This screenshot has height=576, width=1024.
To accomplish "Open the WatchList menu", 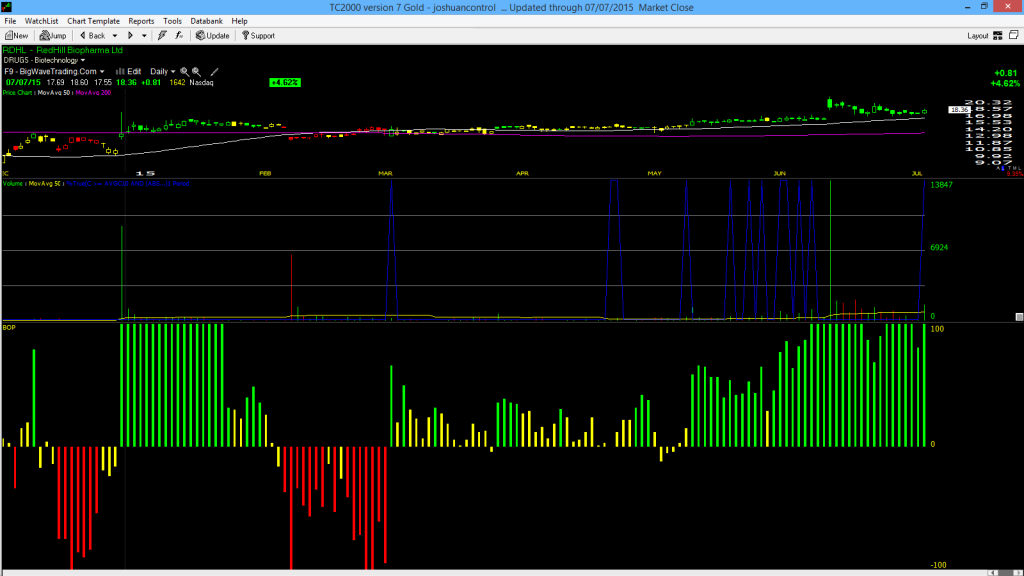I will pos(41,21).
